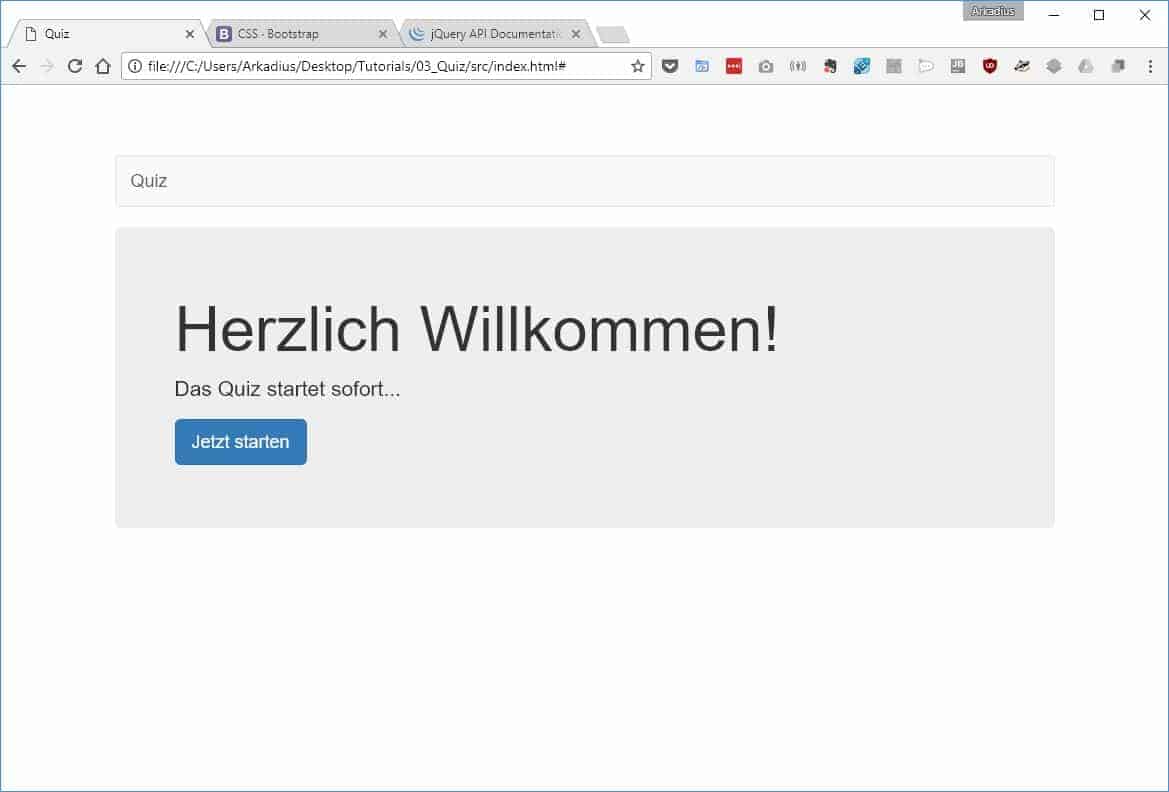This screenshot has width=1169, height=792.
Task: Click the JB JetBrains extension icon
Action: point(958,66)
